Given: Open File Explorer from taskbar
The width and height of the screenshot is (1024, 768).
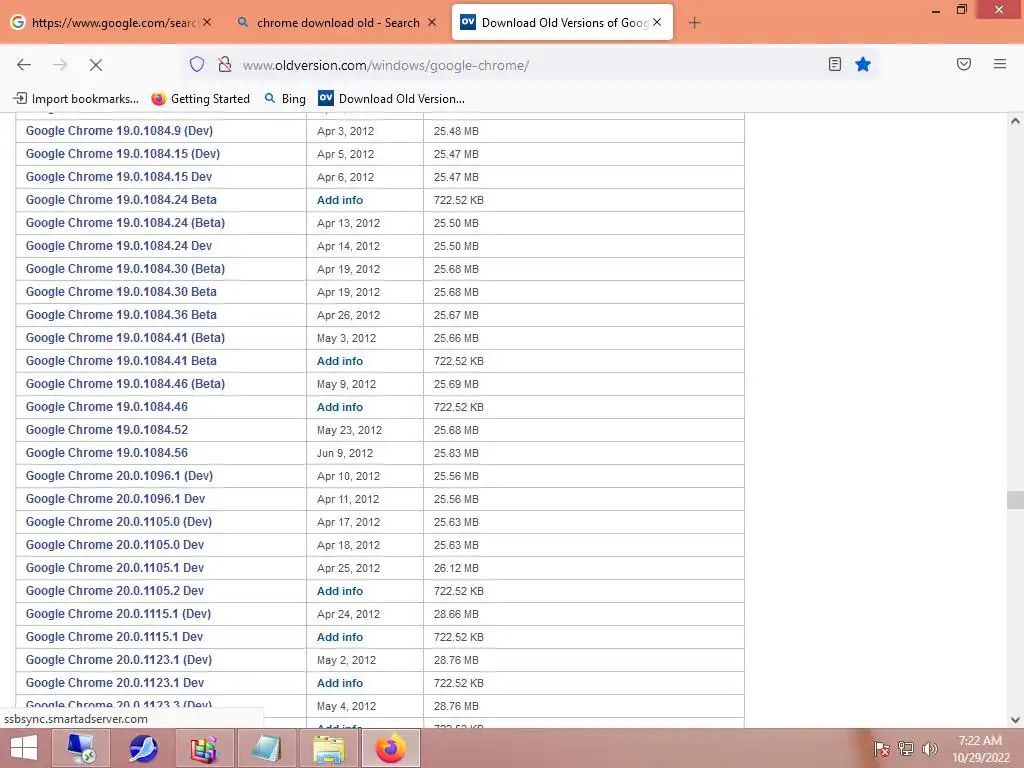Looking at the screenshot, I should pos(328,748).
